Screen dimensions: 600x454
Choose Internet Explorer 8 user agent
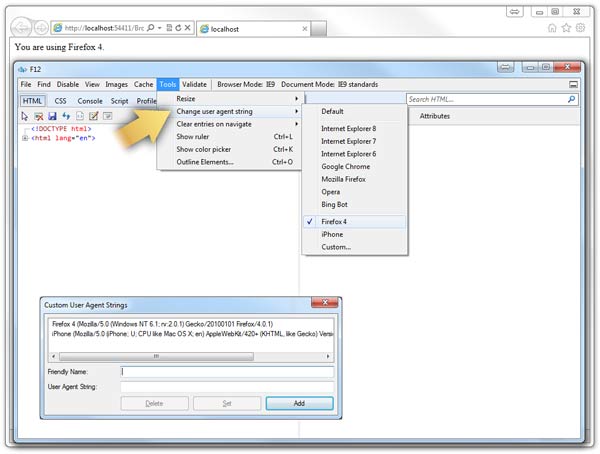click(355, 129)
